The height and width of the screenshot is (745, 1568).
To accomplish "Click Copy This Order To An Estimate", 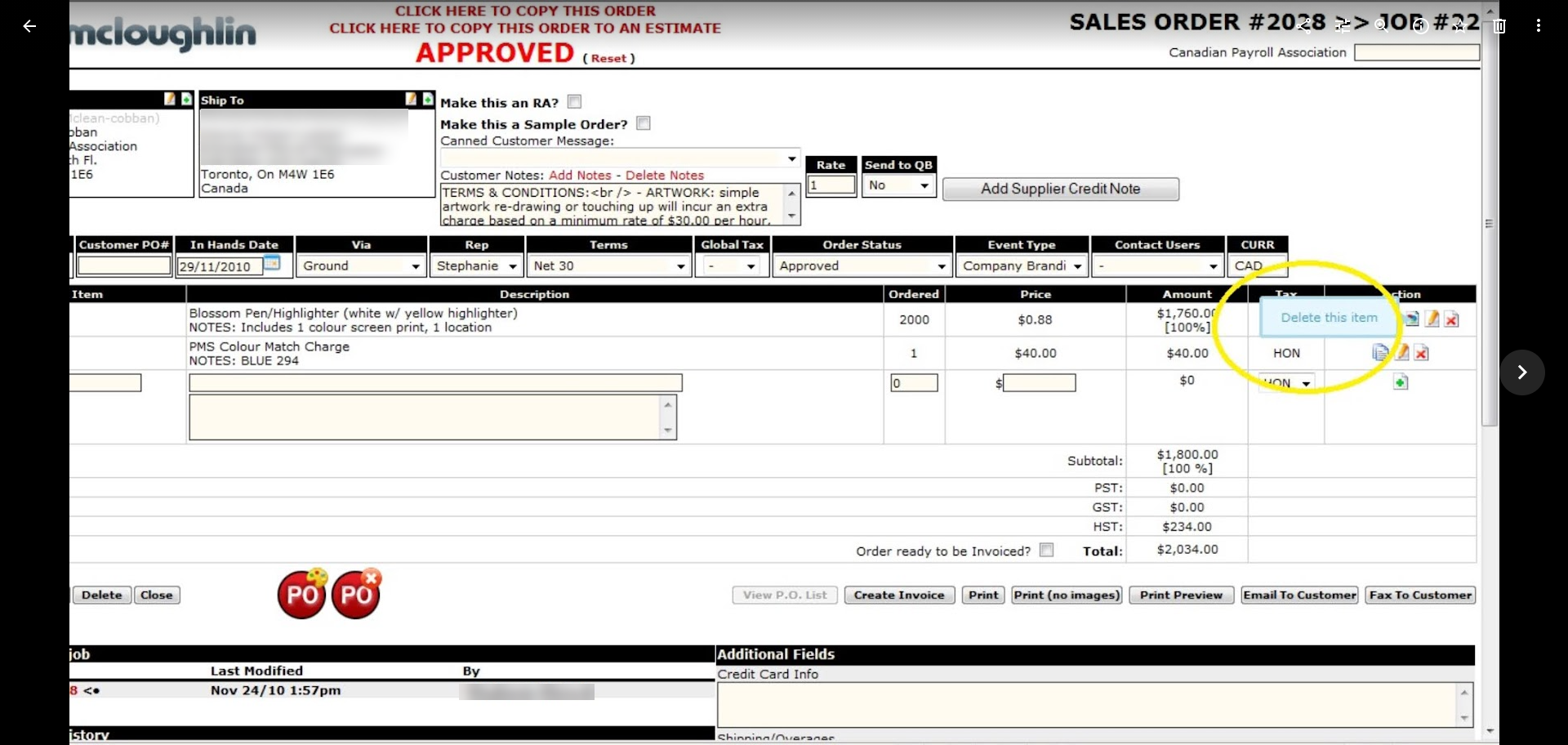I will pyautogui.click(x=525, y=28).
